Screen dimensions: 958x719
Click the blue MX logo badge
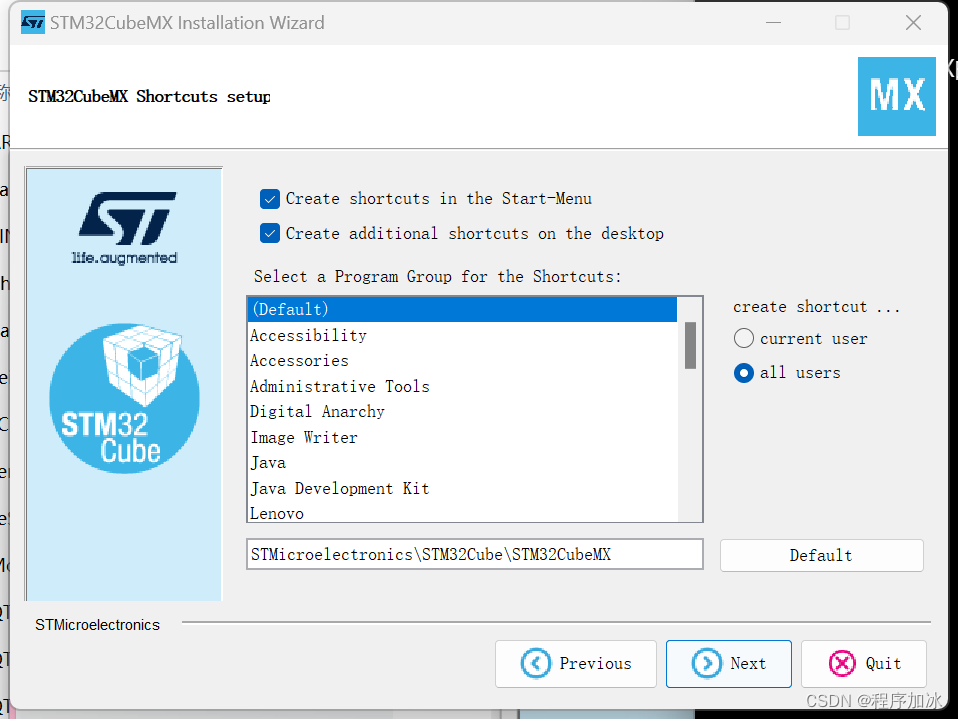pyautogui.click(x=896, y=97)
